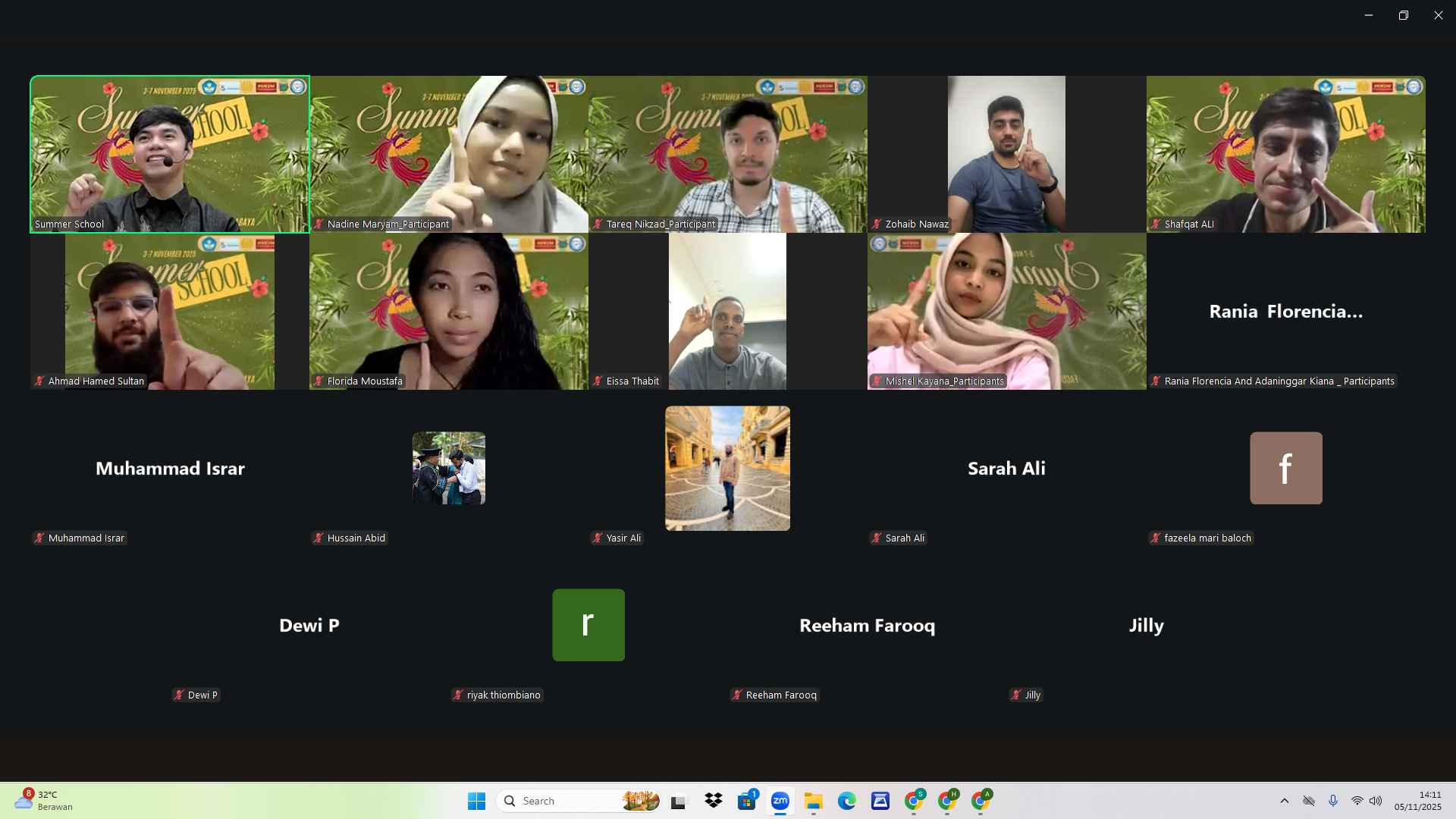The width and height of the screenshot is (1456, 819).
Task: Open Task View in the taskbar
Action: coord(678,801)
